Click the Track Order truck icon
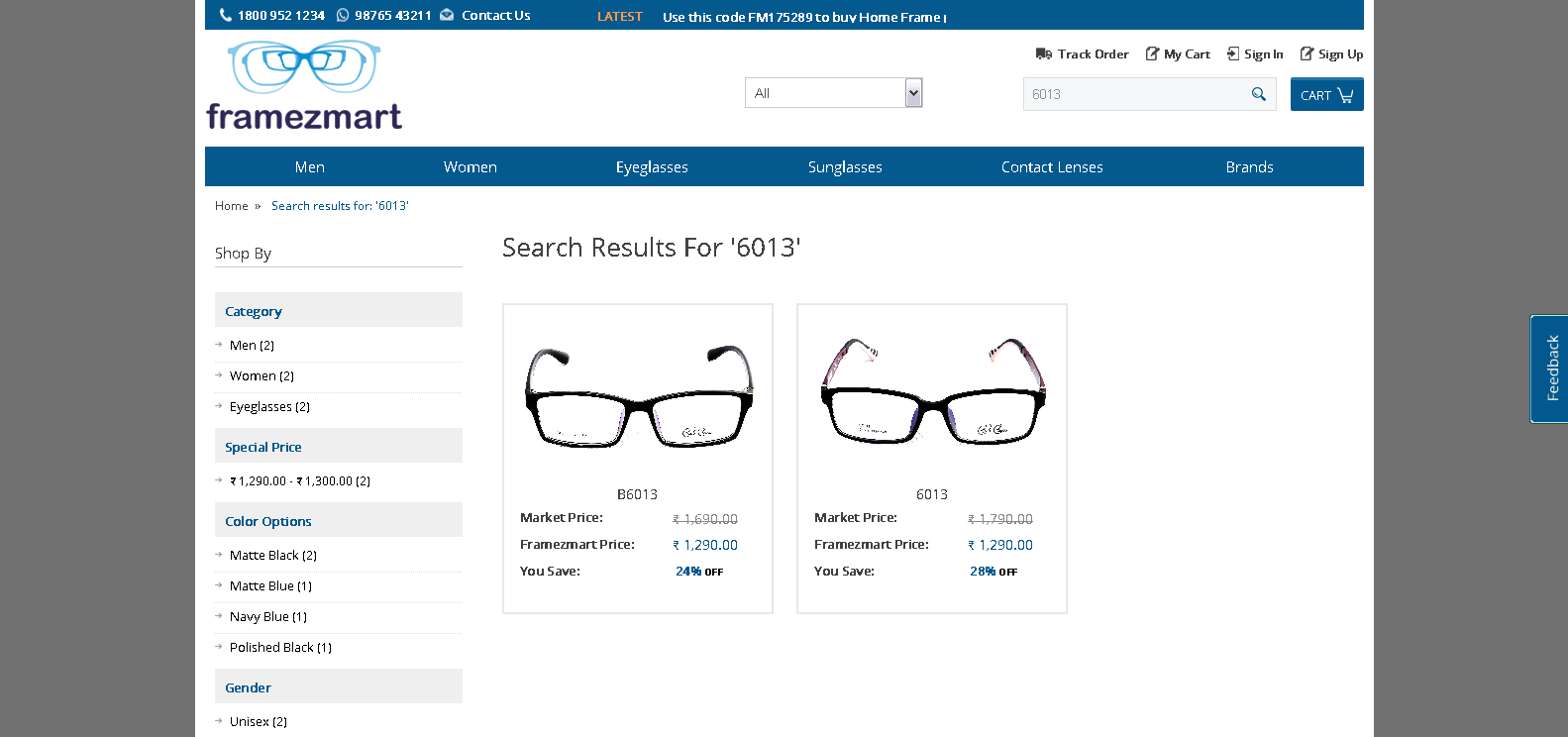Image resolution: width=1568 pixels, height=737 pixels. point(1044,54)
